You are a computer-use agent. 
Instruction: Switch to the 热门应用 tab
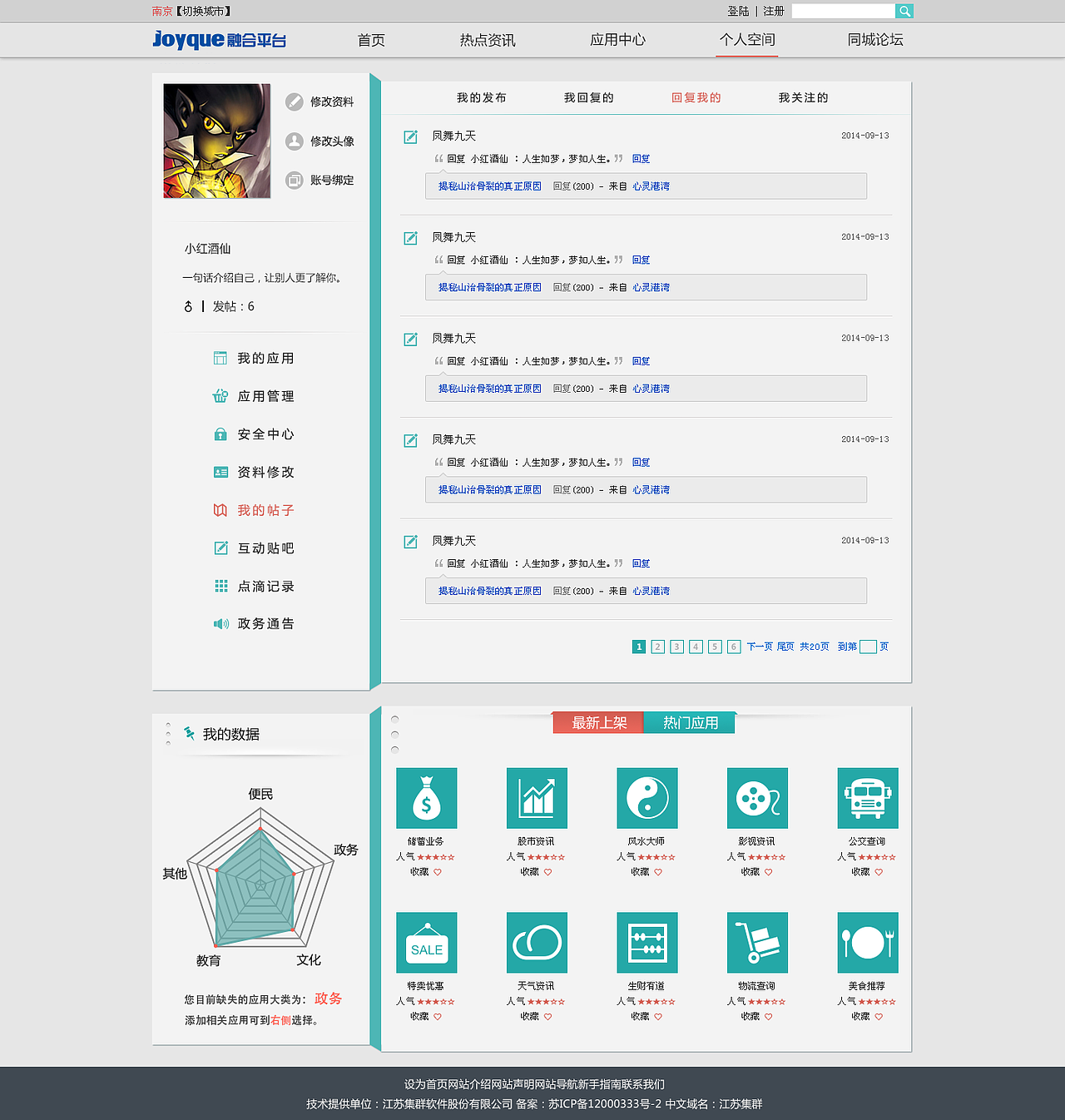click(x=690, y=722)
